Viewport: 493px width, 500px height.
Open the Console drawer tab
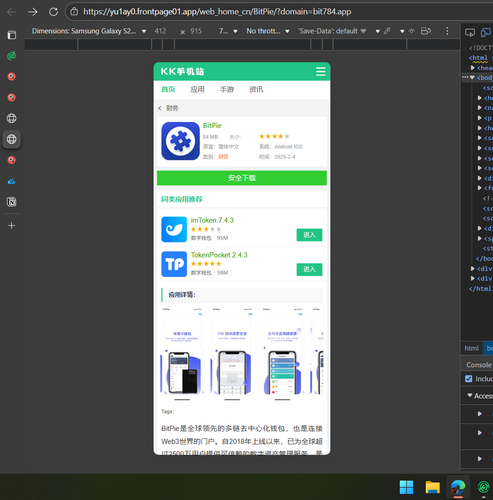[x=479, y=365]
